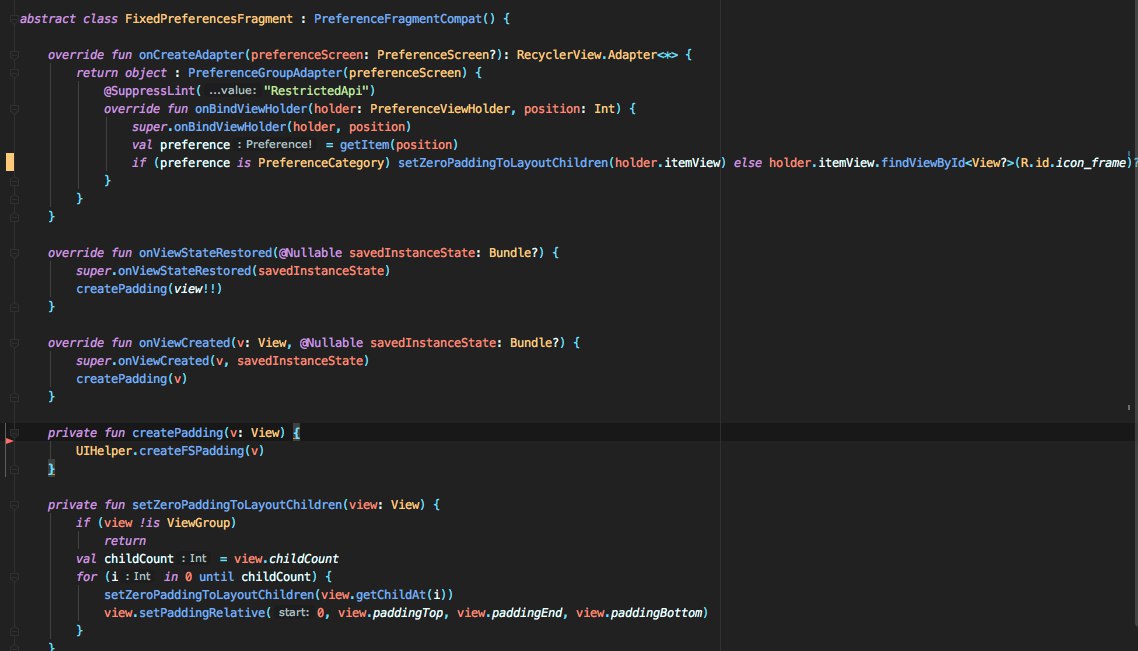This screenshot has height=651, width=1138.
Task: Collapse the FixedPreferencesFragment class fold marker
Action: coord(14,19)
